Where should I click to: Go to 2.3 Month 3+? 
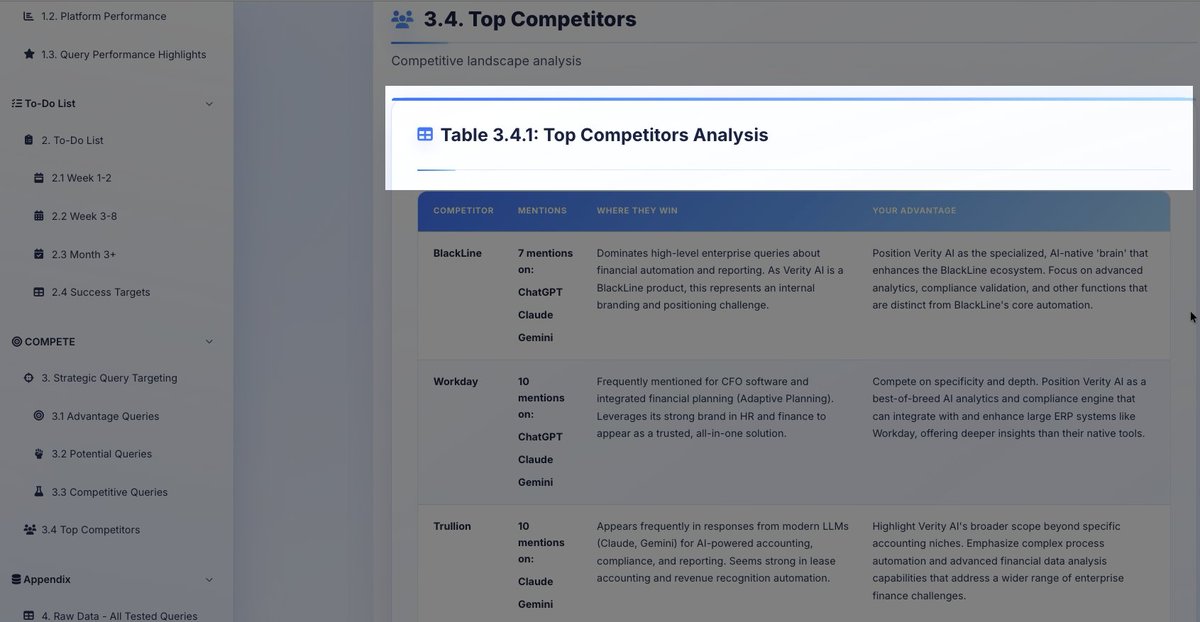(x=84, y=254)
